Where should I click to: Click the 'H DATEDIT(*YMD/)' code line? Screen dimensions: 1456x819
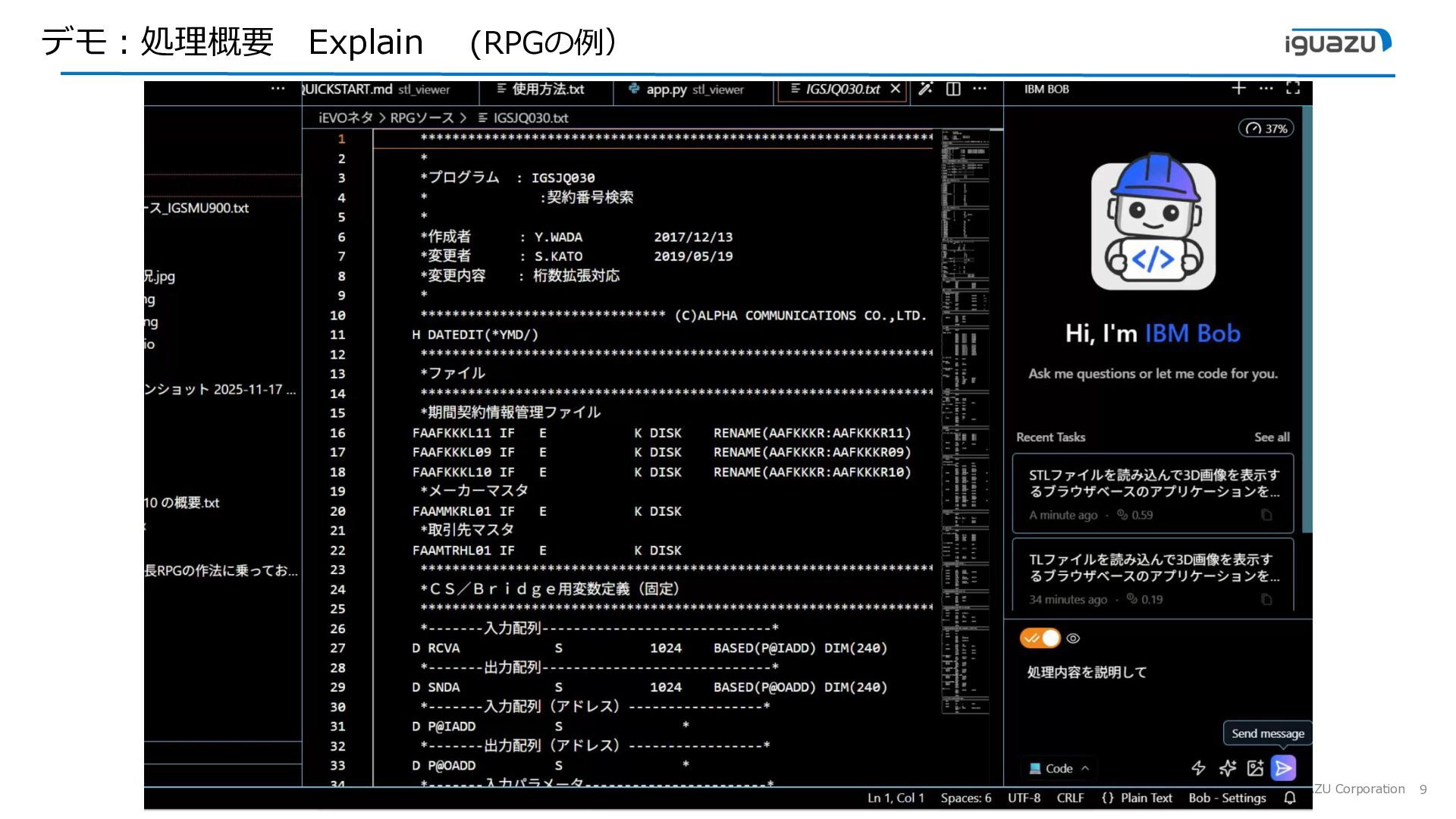[475, 334]
